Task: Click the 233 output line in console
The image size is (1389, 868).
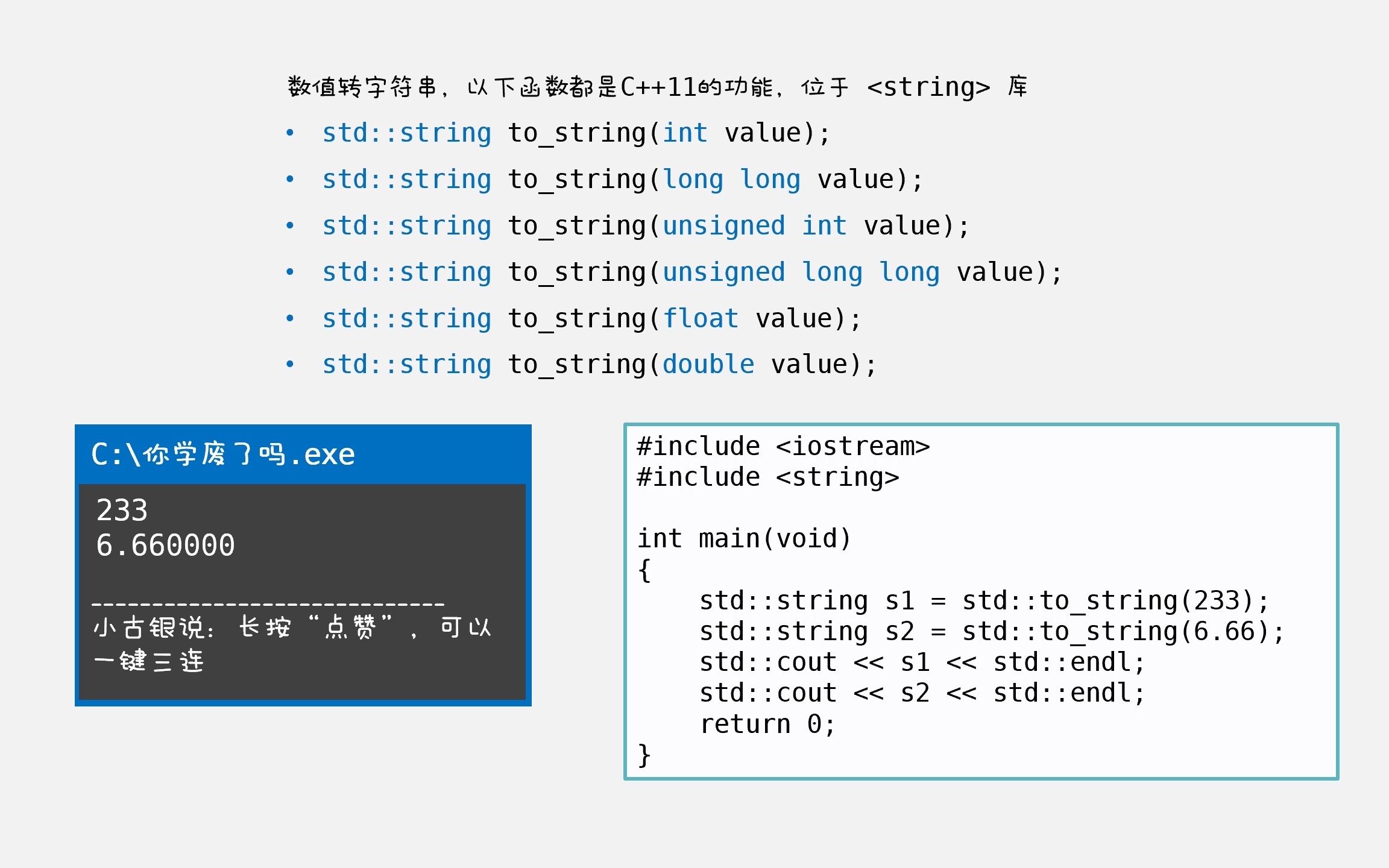Action: tap(122, 510)
